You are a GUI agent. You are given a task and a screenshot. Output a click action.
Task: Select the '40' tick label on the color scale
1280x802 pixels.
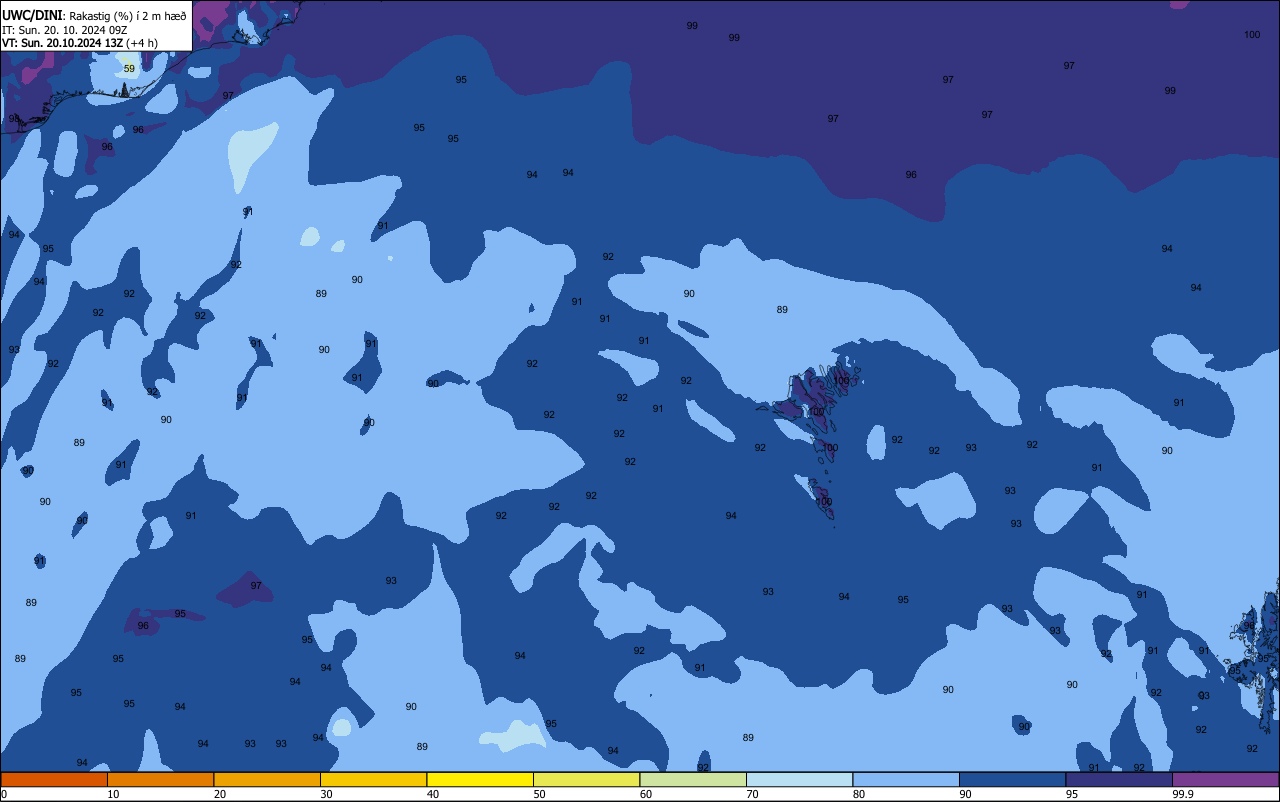[x=433, y=794]
